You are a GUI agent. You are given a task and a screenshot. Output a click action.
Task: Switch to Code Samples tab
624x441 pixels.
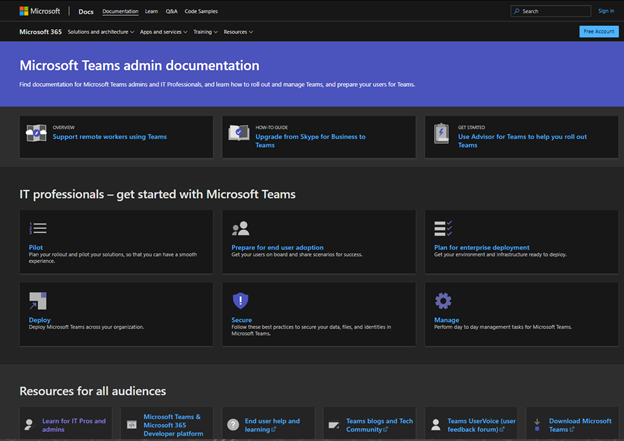pyautogui.click(x=201, y=11)
